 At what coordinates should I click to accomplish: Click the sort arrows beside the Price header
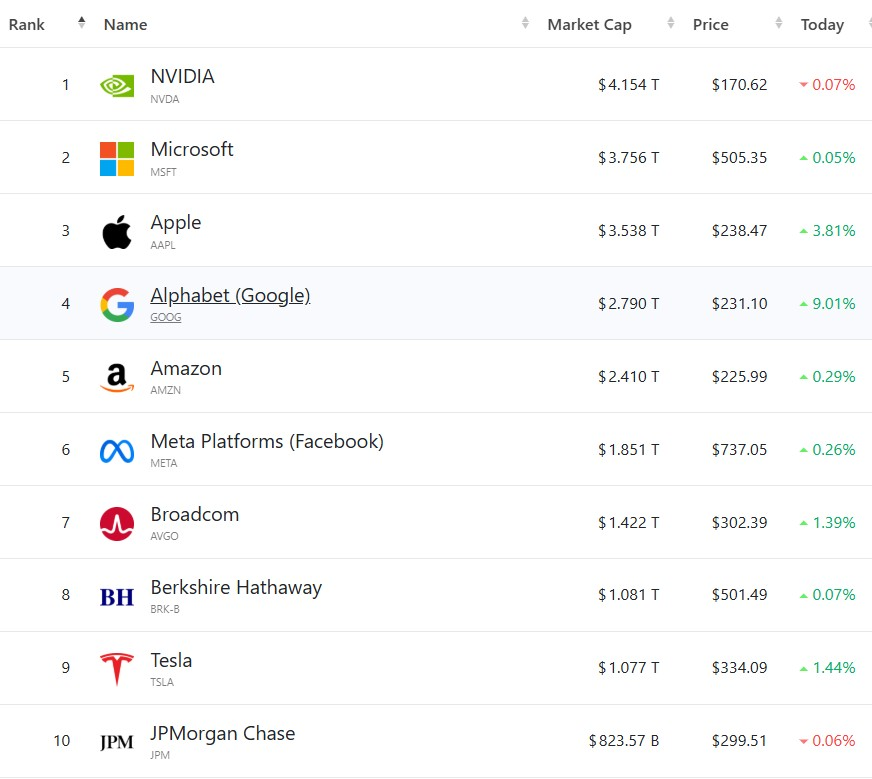click(779, 23)
